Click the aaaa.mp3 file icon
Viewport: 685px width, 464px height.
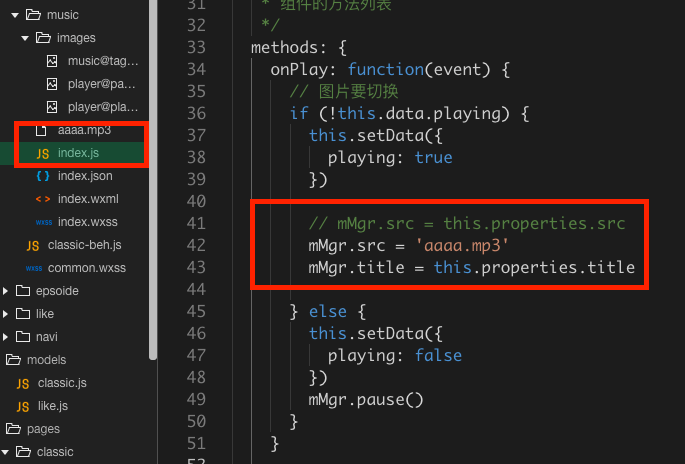(x=41, y=131)
